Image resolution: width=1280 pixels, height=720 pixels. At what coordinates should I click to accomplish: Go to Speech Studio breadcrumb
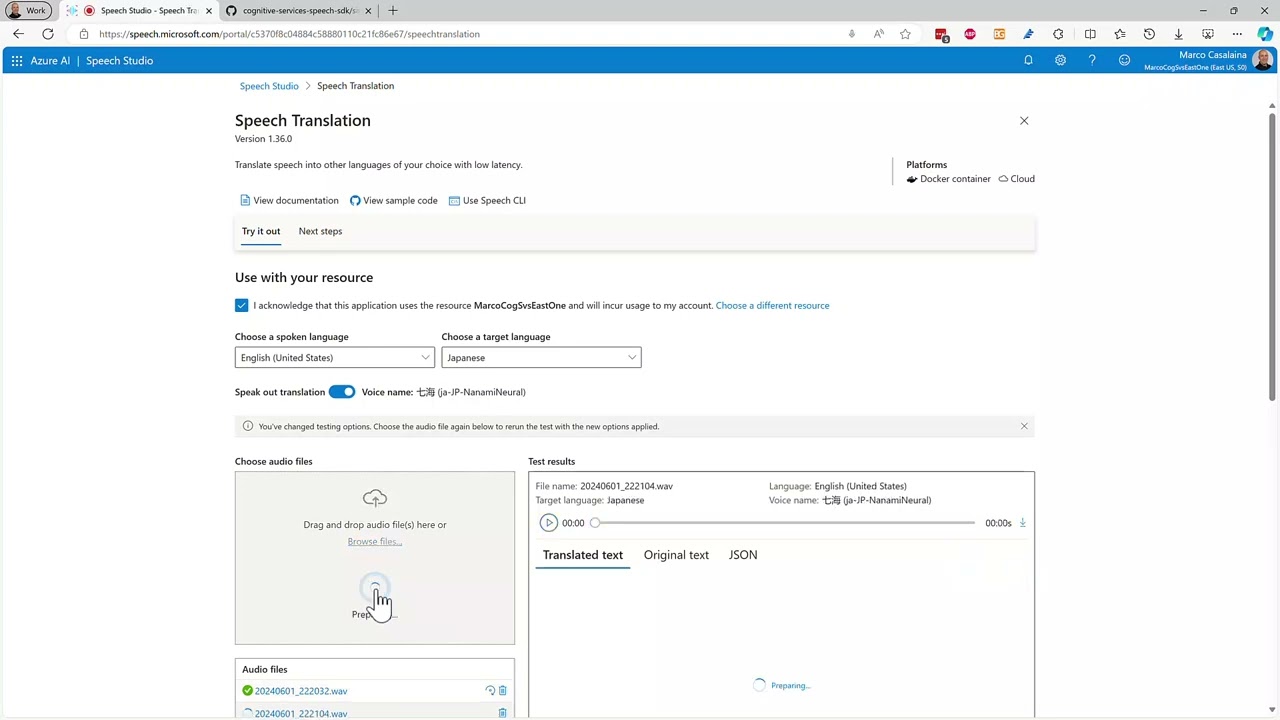(269, 86)
